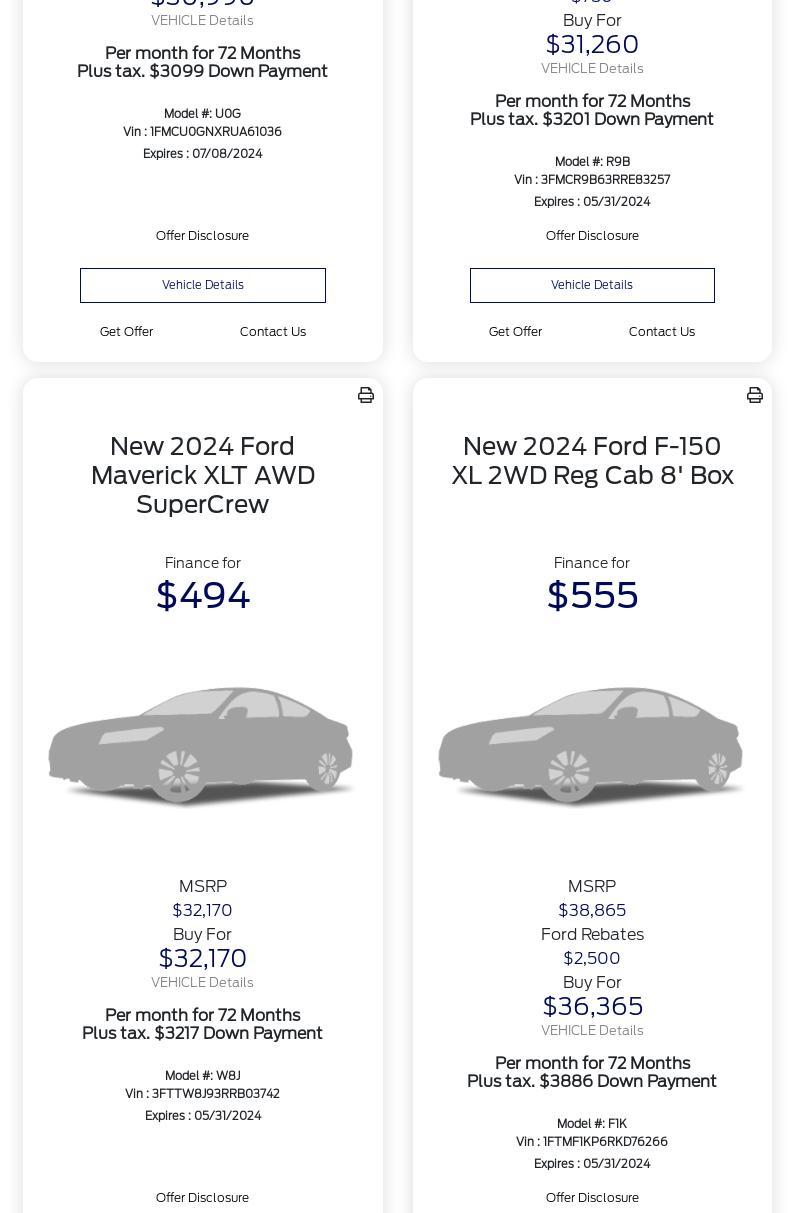Click Contact Us for VIN 3FMCR9B63RRE83257
The image size is (795, 1213).
coord(662,332)
